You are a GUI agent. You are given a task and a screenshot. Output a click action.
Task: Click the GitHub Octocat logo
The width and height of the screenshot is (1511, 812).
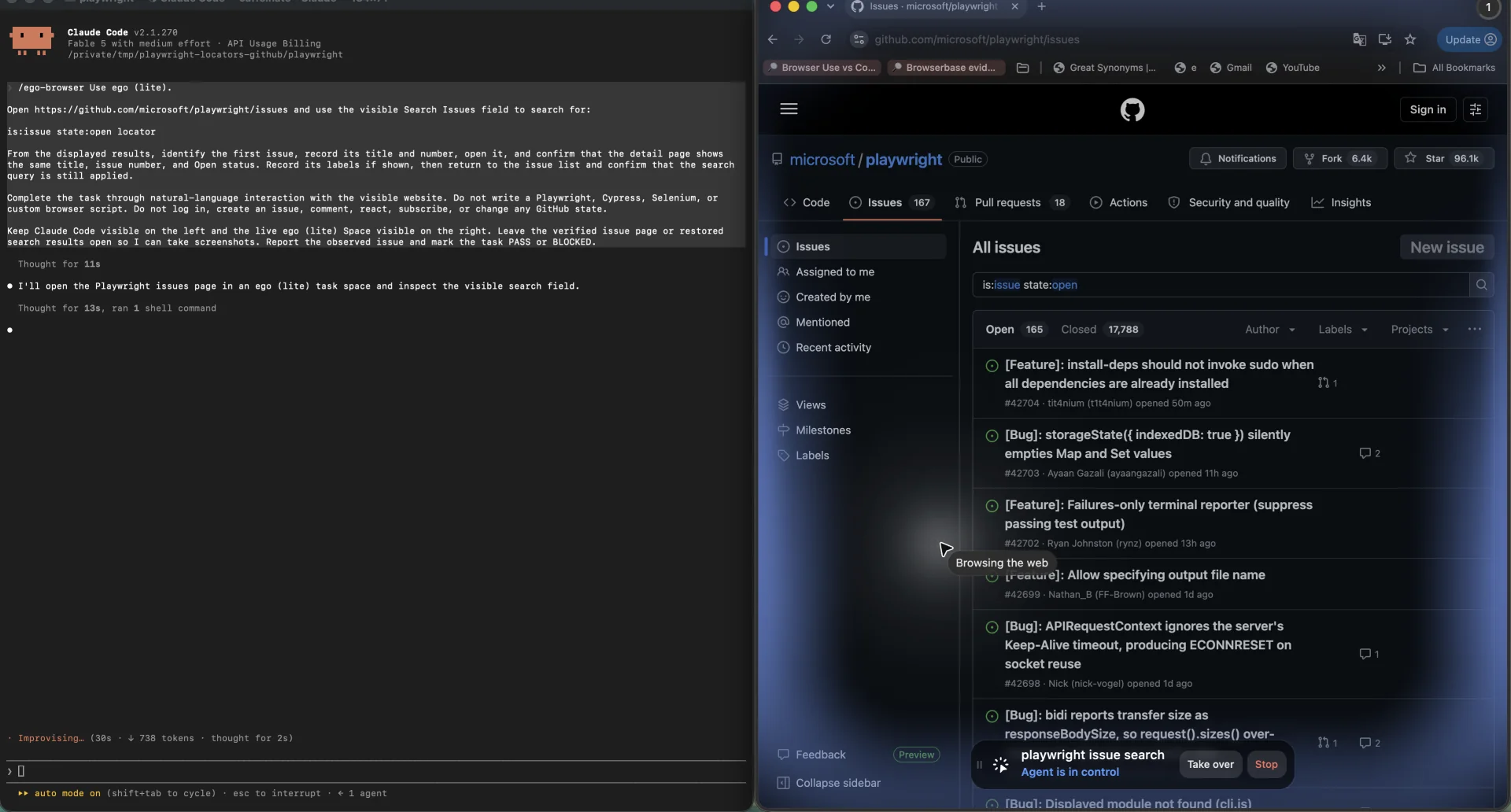[x=1132, y=109]
